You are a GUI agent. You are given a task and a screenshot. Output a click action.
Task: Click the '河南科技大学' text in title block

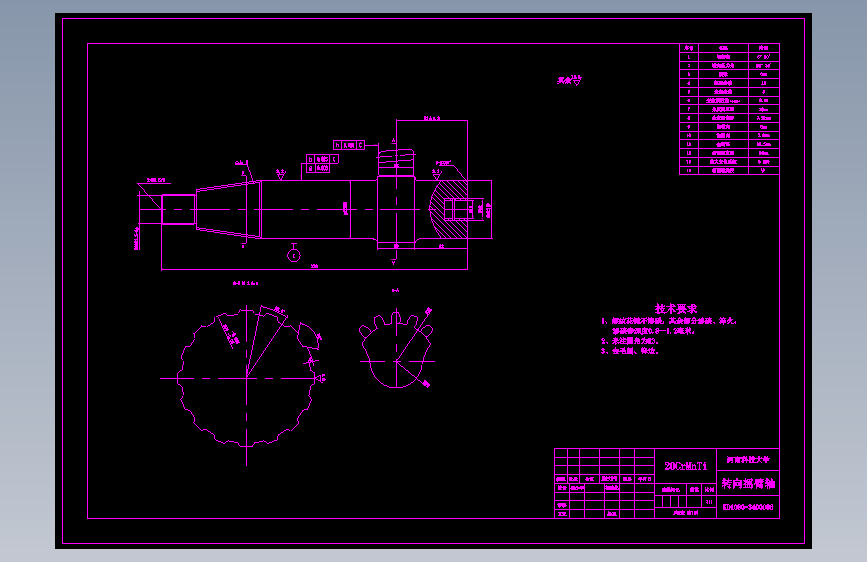(x=748, y=460)
